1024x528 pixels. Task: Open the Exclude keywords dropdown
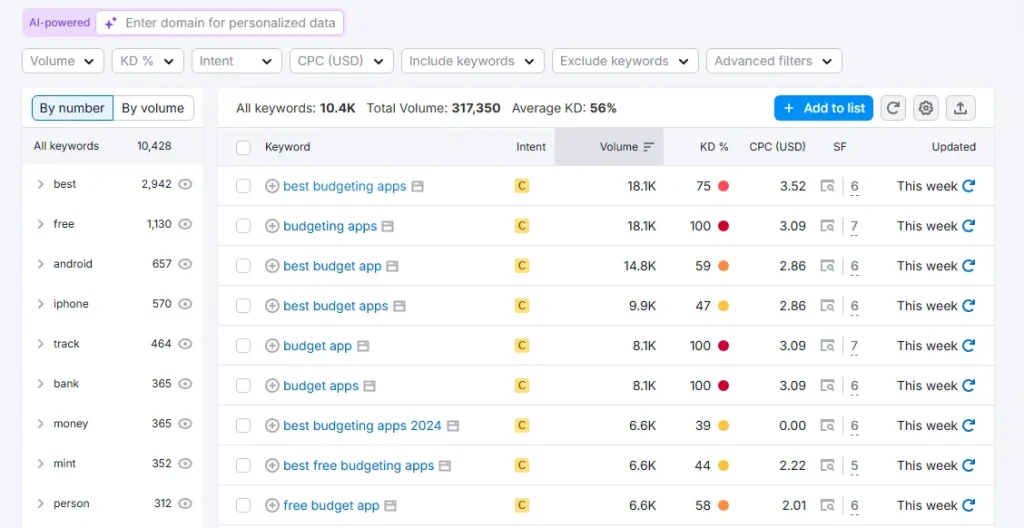coord(625,61)
